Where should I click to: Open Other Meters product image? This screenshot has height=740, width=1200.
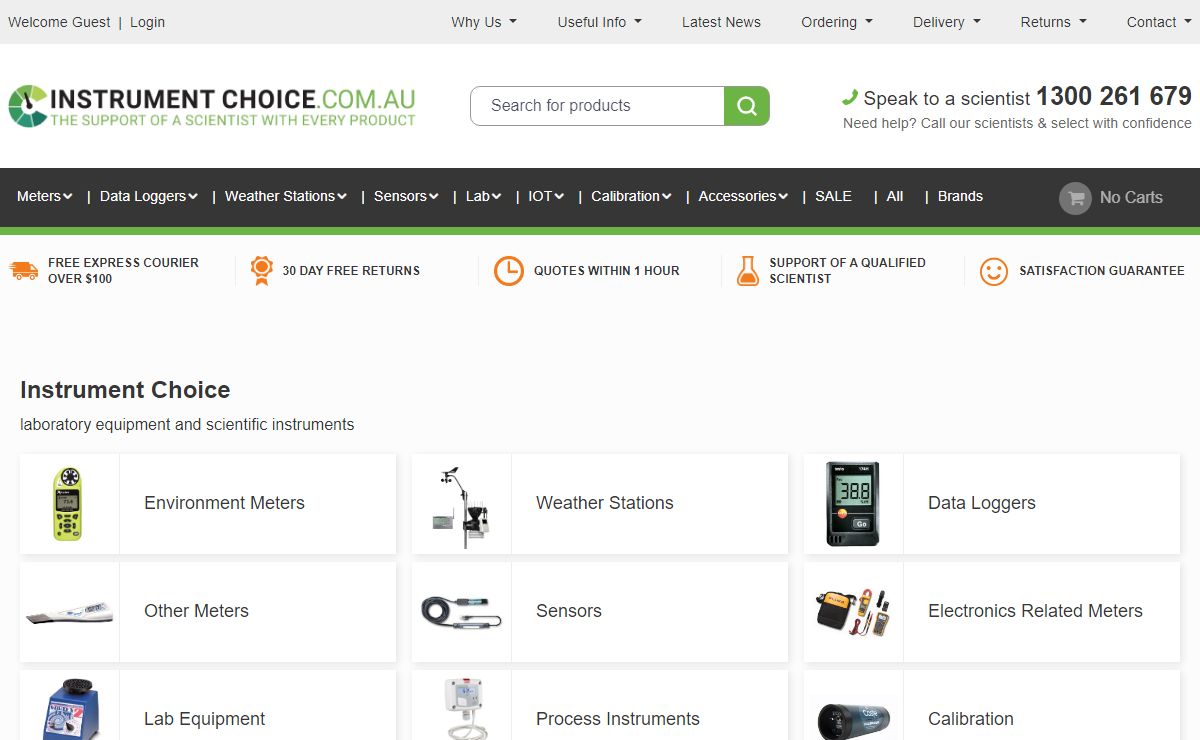(69, 612)
